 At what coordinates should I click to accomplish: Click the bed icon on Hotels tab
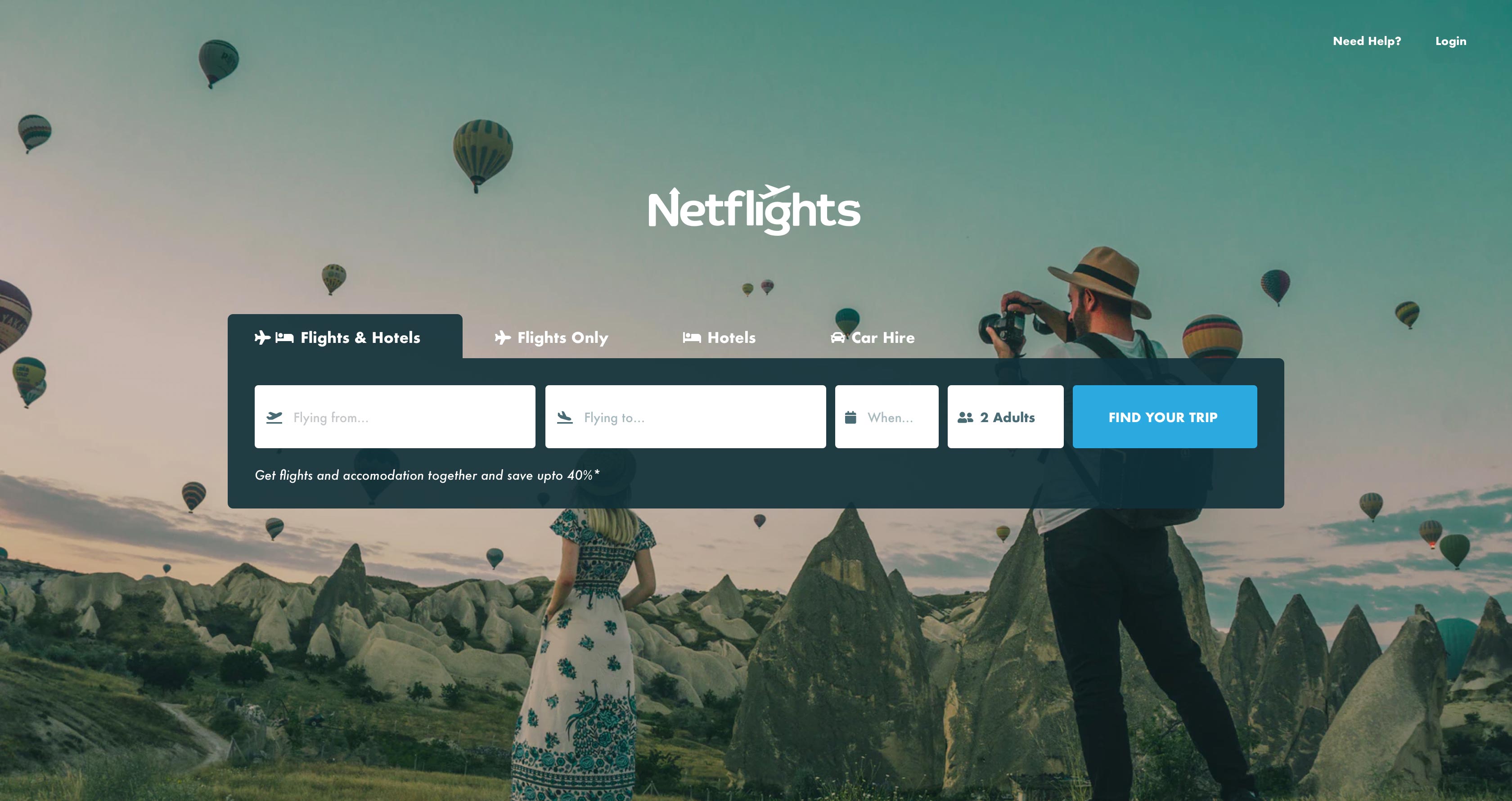pyautogui.click(x=692, y=337)
